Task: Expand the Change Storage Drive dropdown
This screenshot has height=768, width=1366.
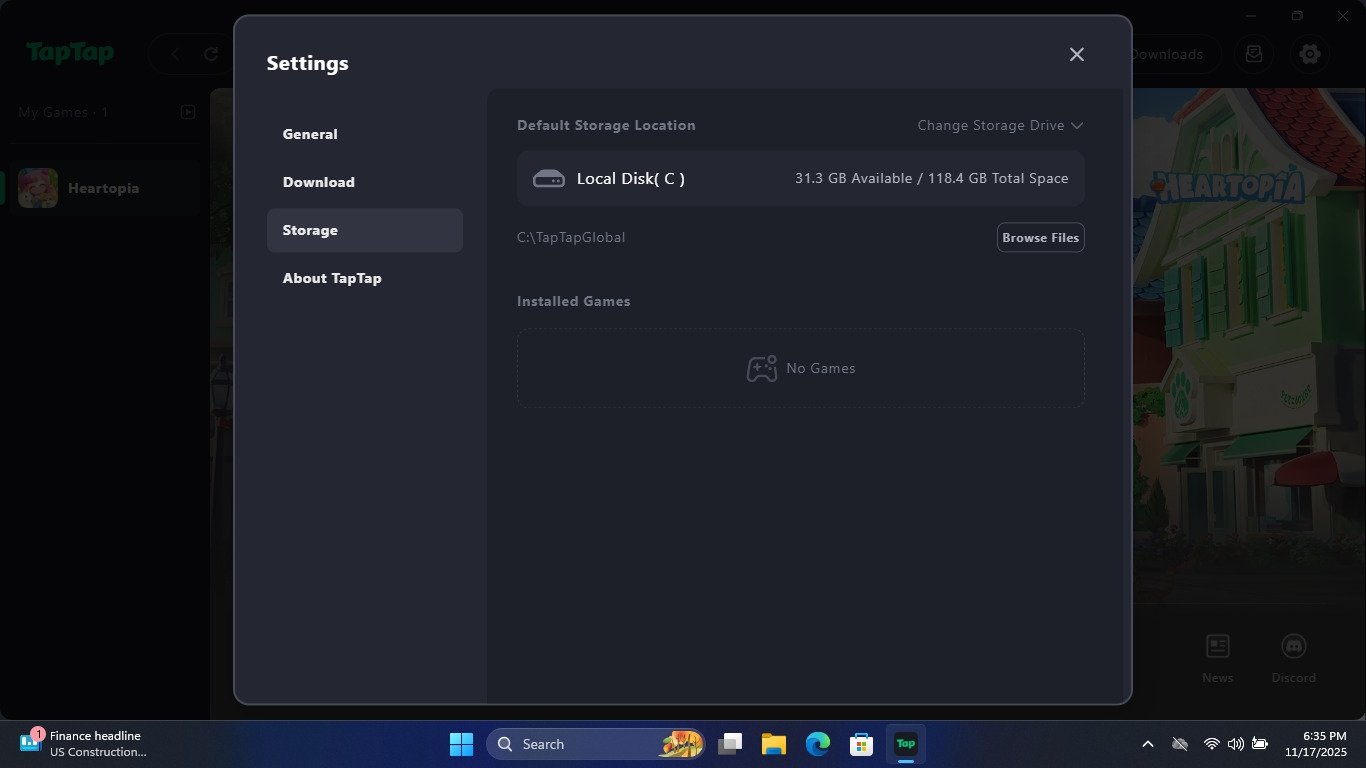Action: 999,125
